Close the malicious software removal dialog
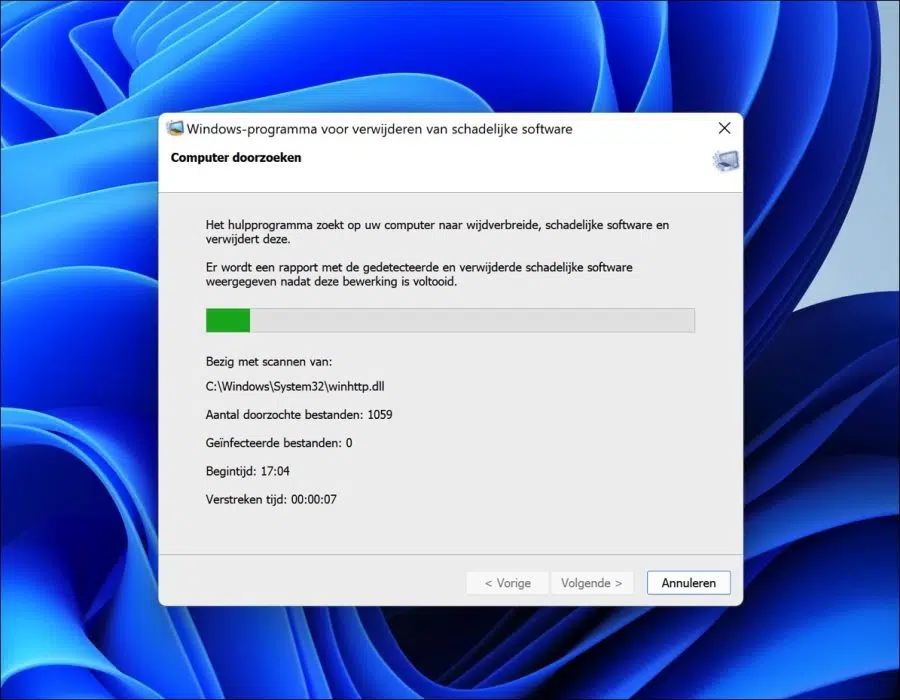The image size is (900, 700). point(724,128)
